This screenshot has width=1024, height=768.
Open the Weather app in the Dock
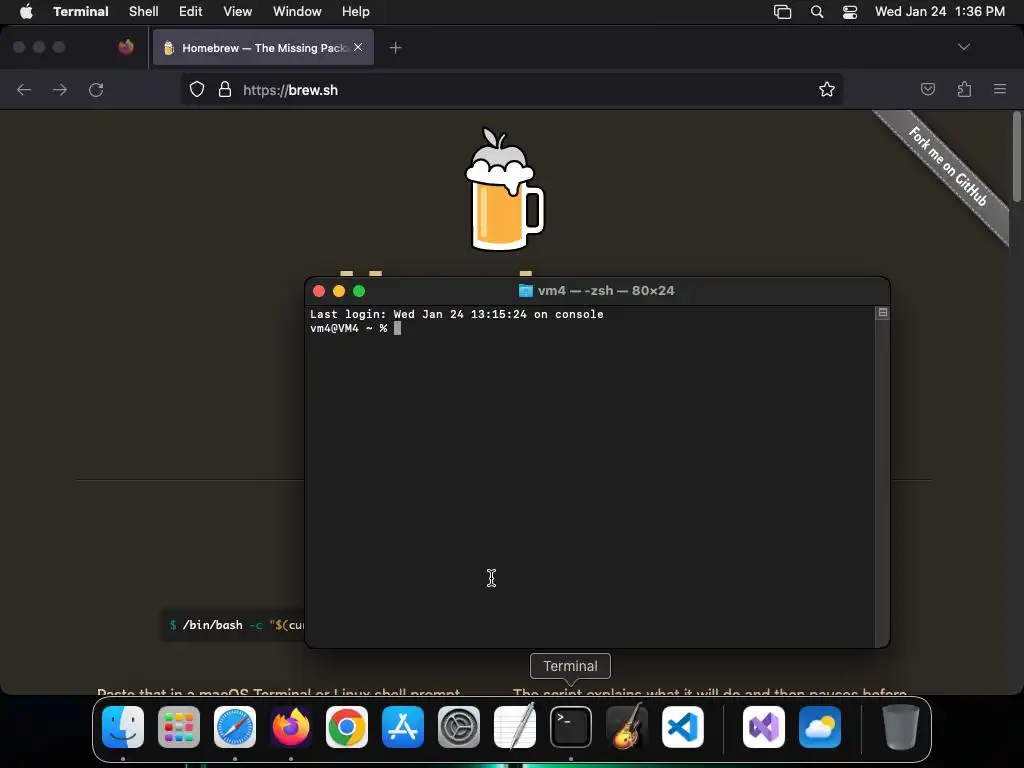(x=820, y=726)
